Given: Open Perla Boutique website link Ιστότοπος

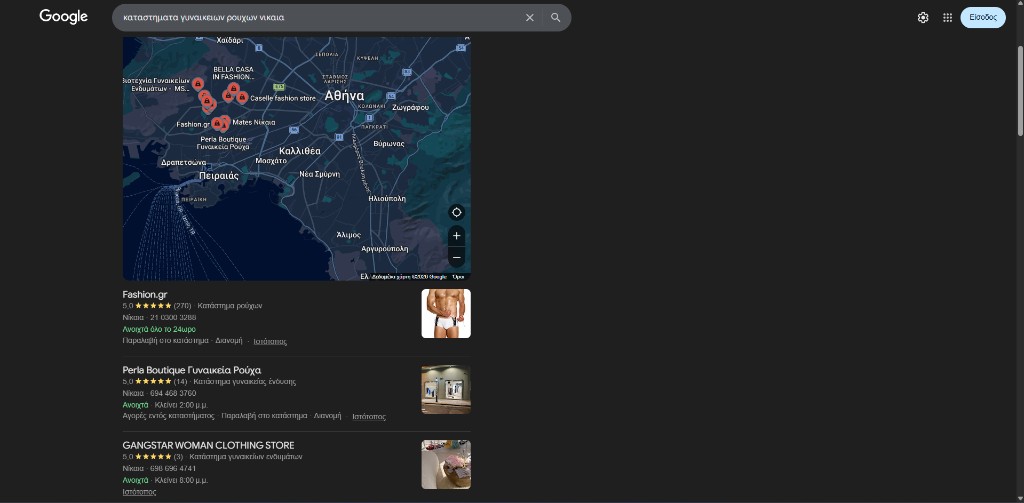Looking at the screenshot, I should tap(369, 416).
